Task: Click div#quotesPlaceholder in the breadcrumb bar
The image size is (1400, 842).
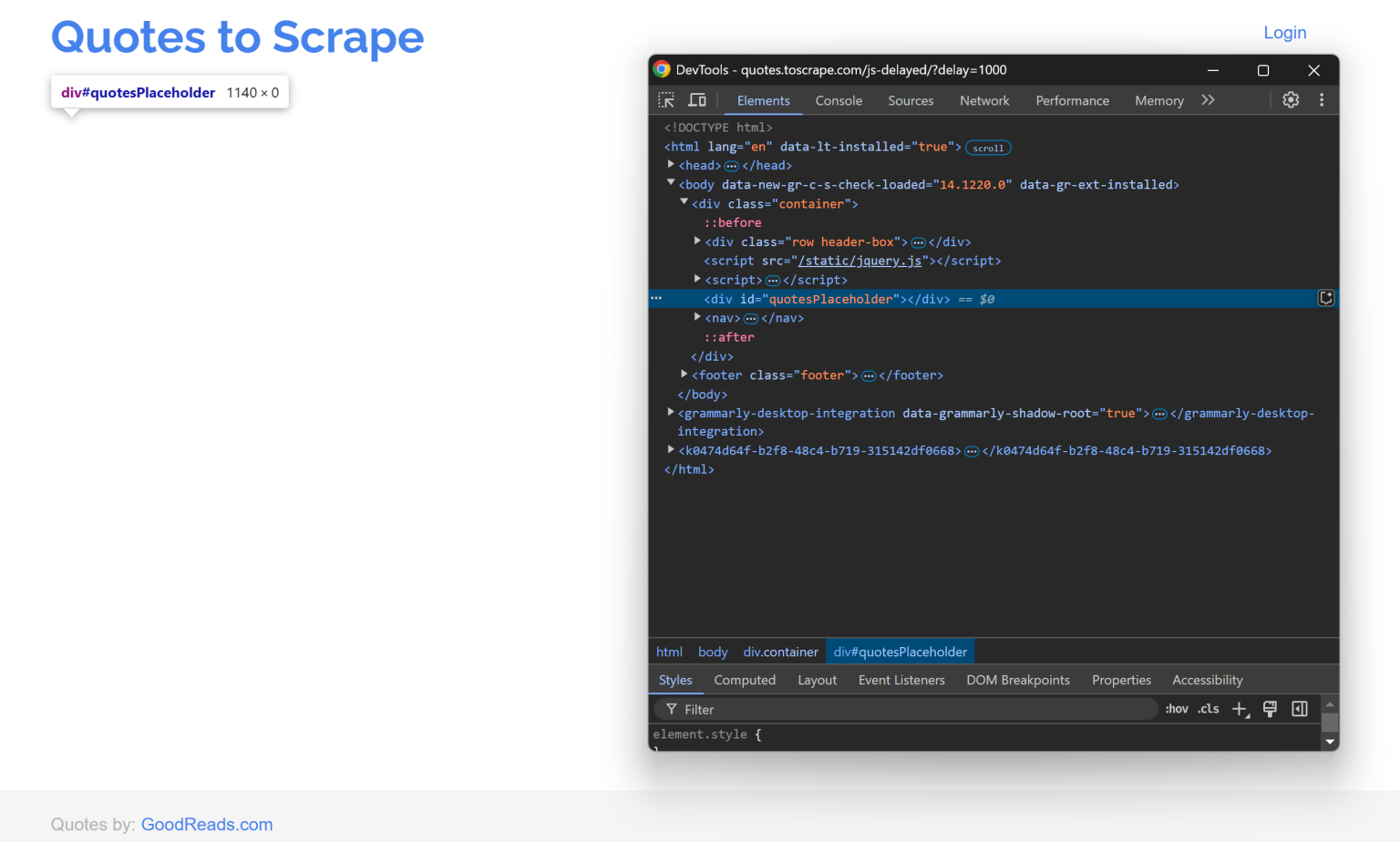Action: coord(900,651)
